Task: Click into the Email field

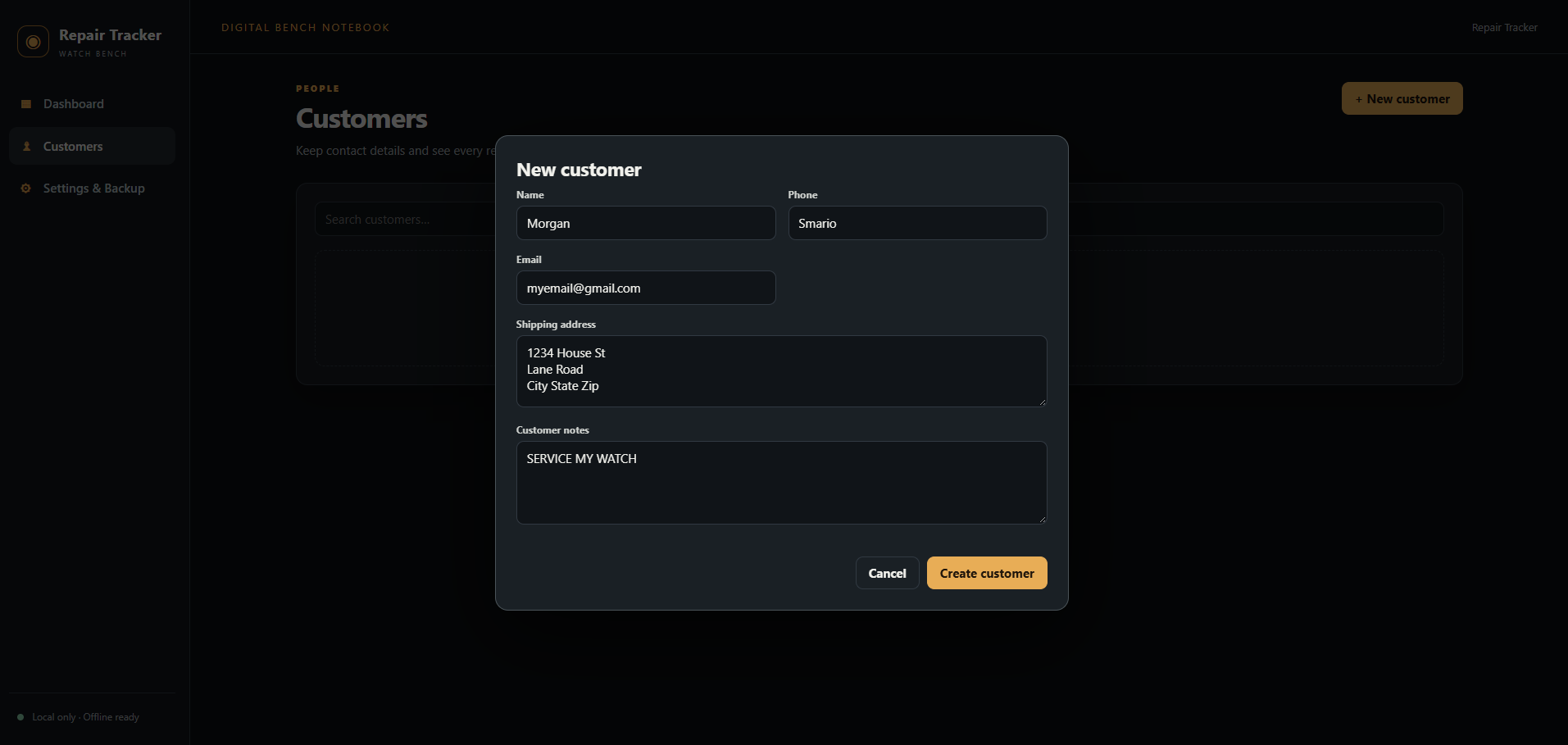Action: [x=646, y=288]
